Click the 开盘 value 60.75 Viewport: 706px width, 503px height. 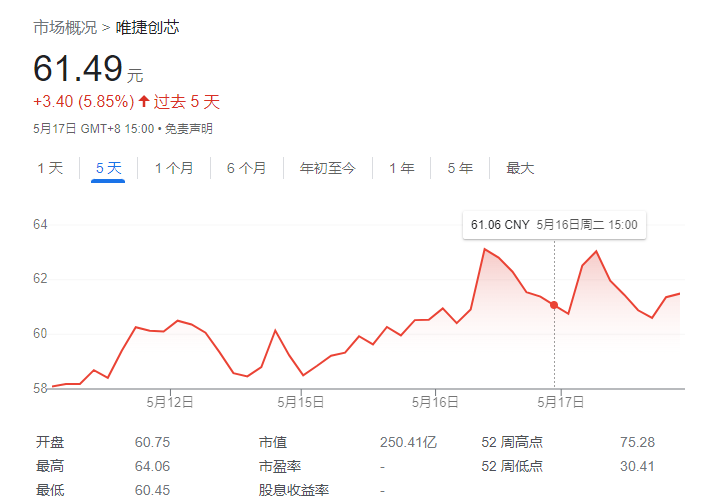[x=153, y=443]
